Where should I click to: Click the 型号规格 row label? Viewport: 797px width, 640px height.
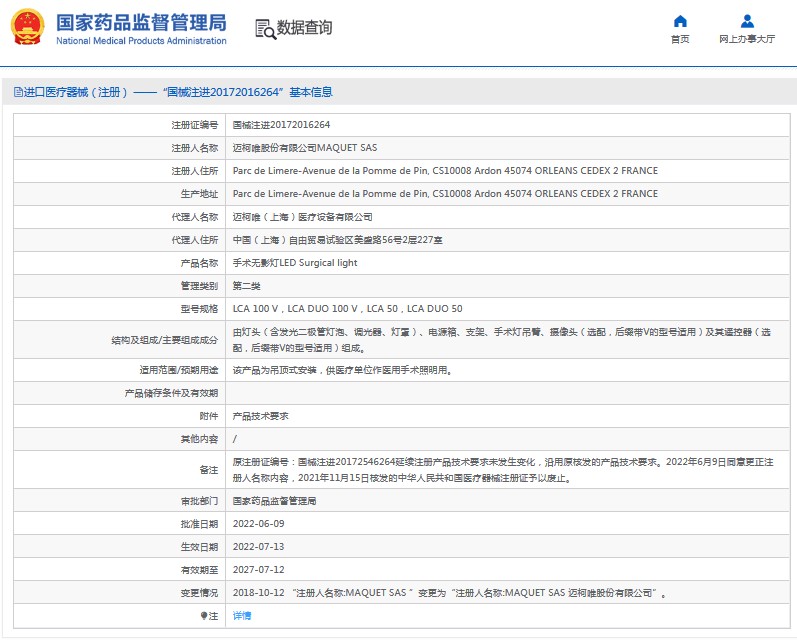click(x=199, y=309)
